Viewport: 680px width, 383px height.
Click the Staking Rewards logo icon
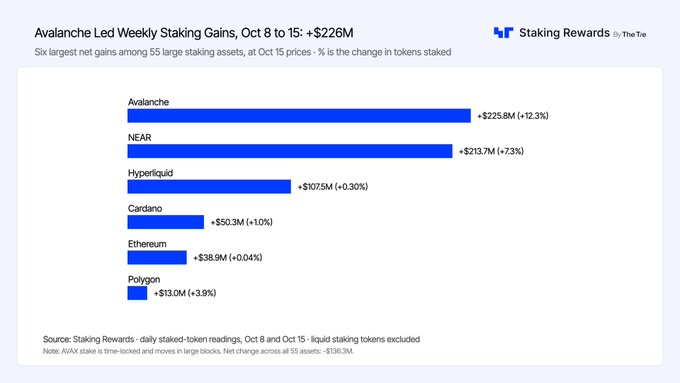pos(503,33)
